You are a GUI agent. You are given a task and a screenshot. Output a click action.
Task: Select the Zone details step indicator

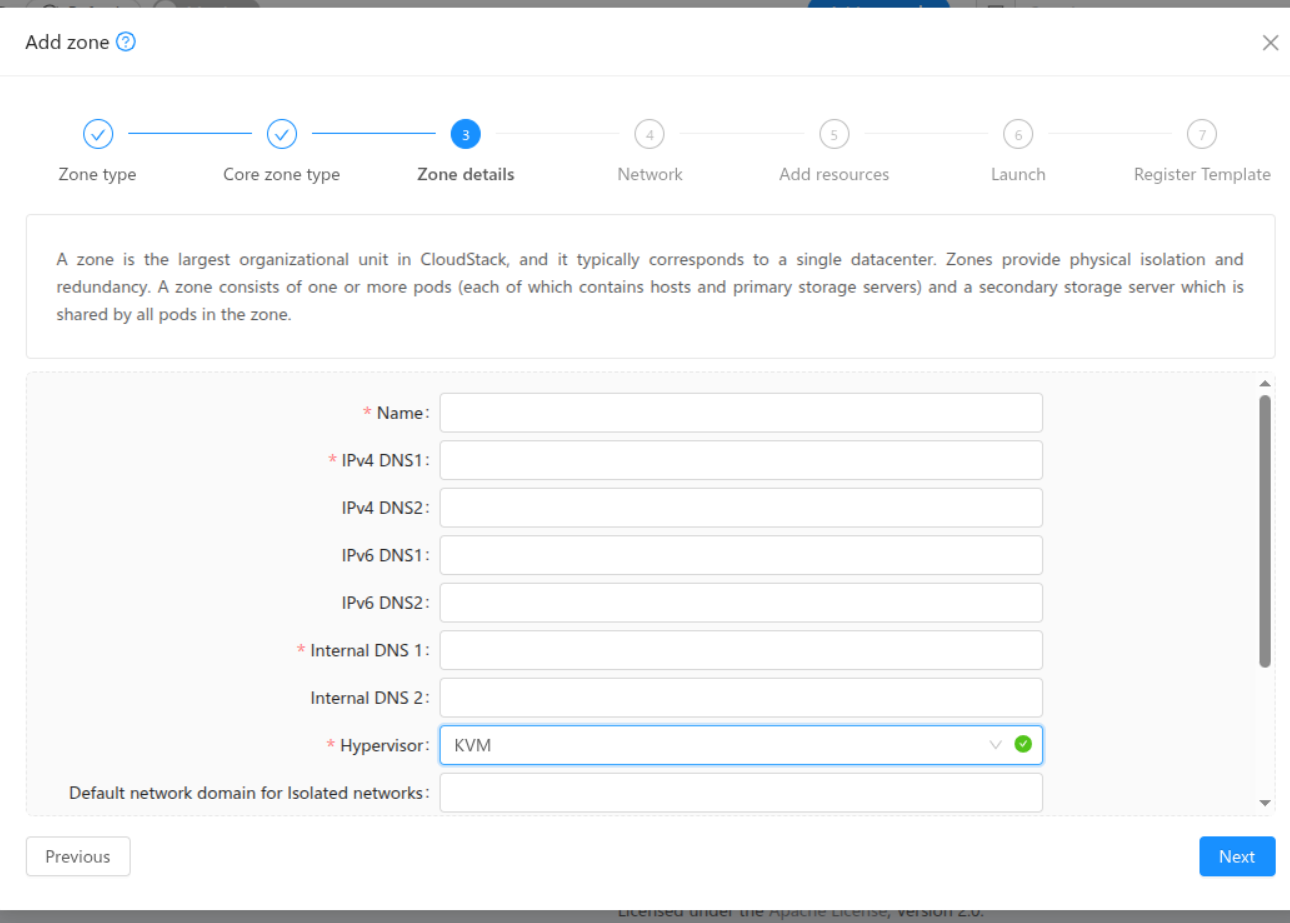click(x=465, y=133)
